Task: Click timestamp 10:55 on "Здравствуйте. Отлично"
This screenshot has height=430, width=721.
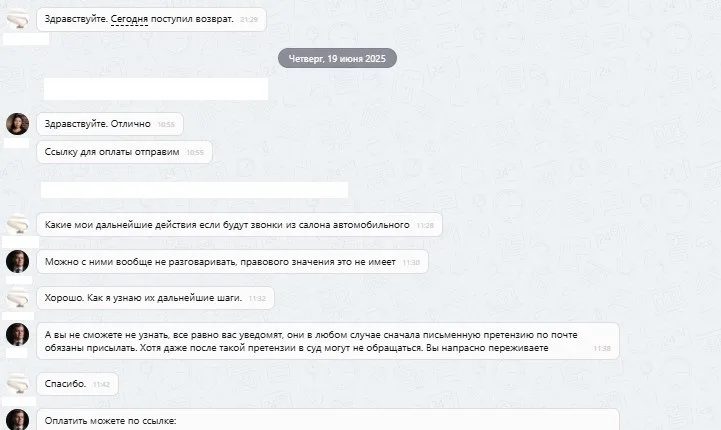Action: [166, 125]
